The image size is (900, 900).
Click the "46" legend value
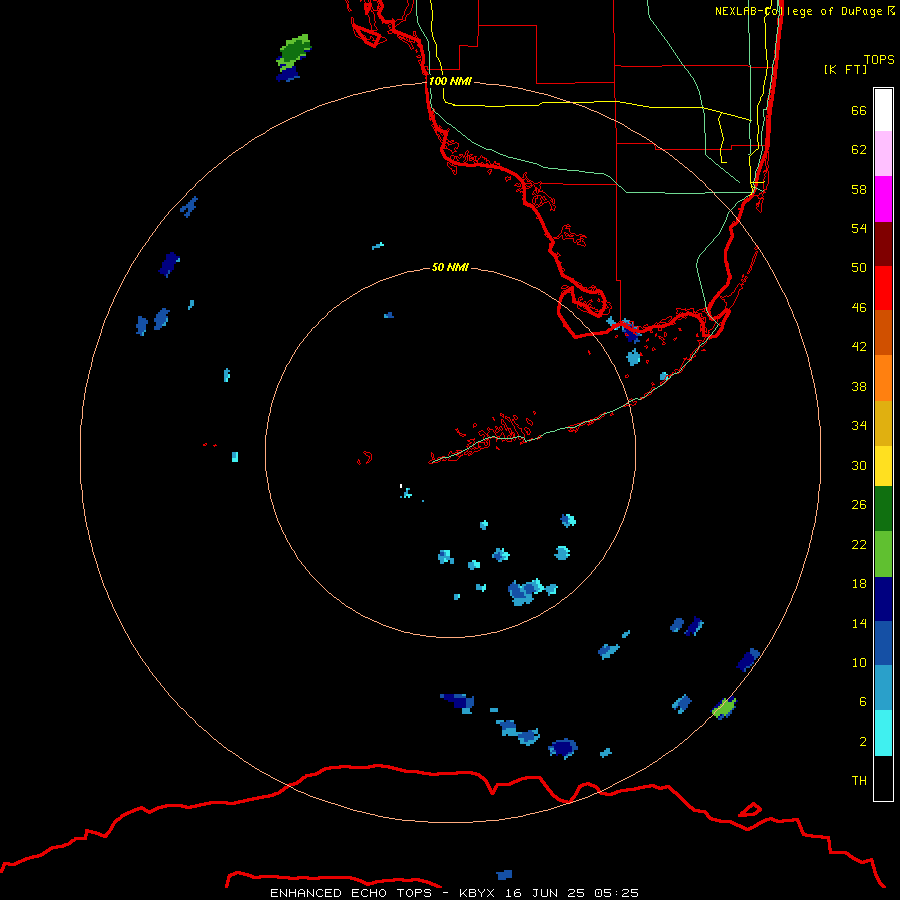click(859, 308)
